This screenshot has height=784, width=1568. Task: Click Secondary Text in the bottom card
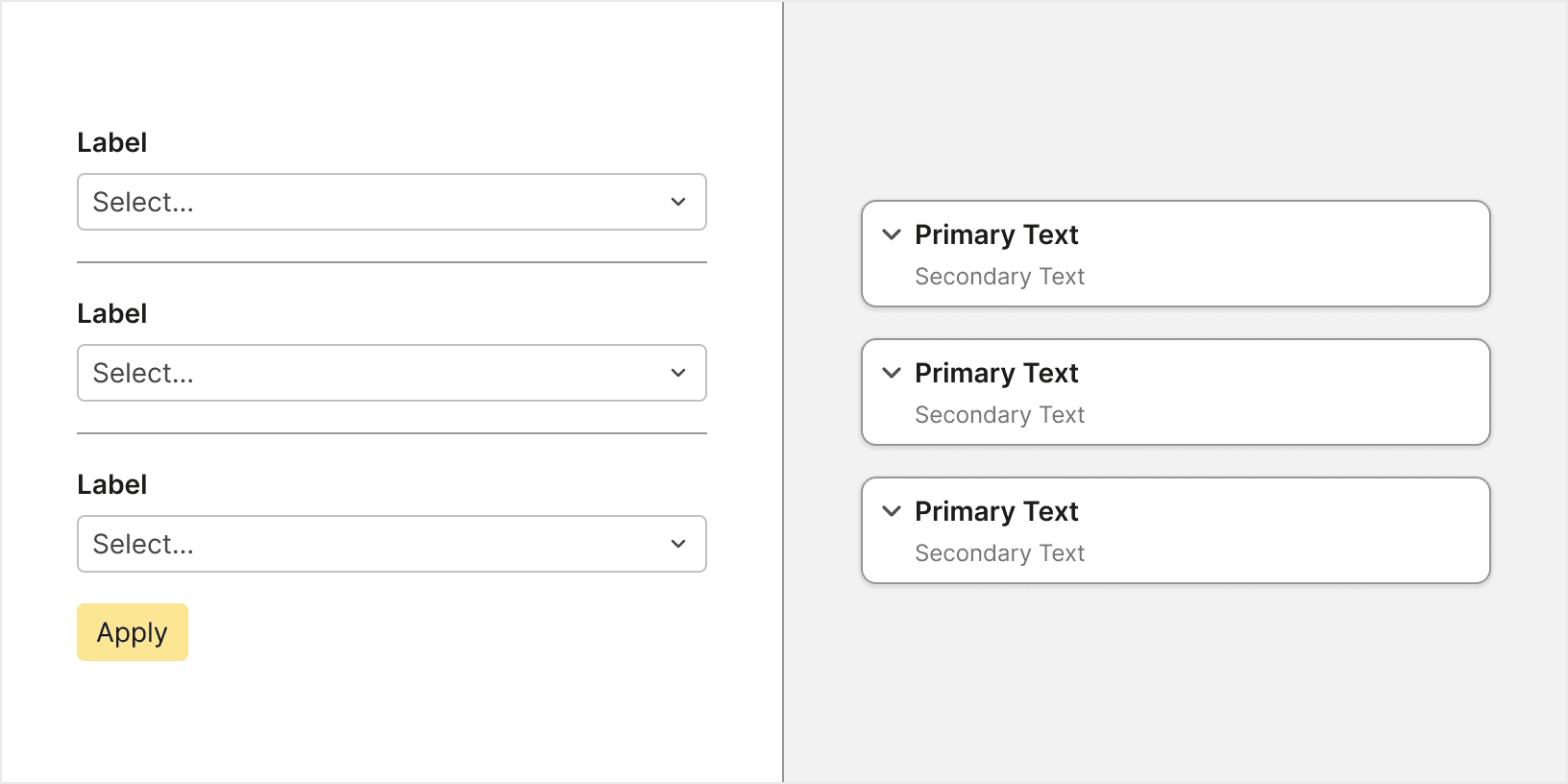(x=999, y=553)
